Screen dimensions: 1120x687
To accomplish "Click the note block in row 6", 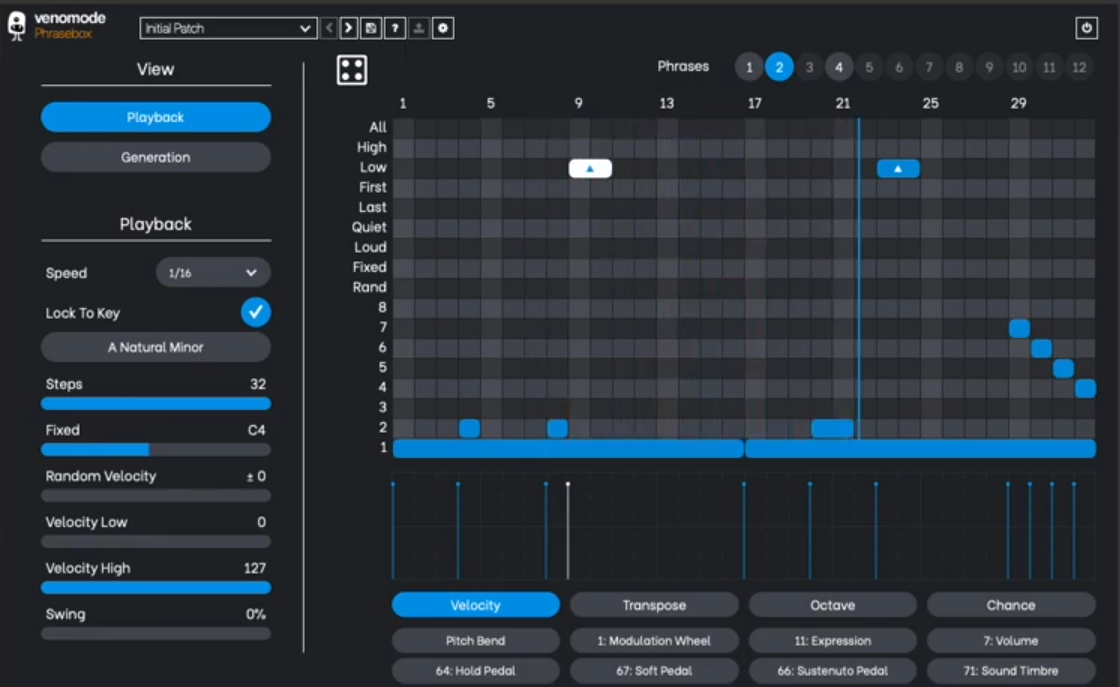I will point(1041,348).
